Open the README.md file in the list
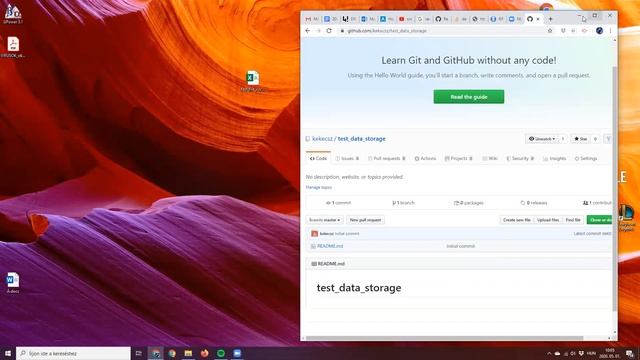 click(330, 246)
